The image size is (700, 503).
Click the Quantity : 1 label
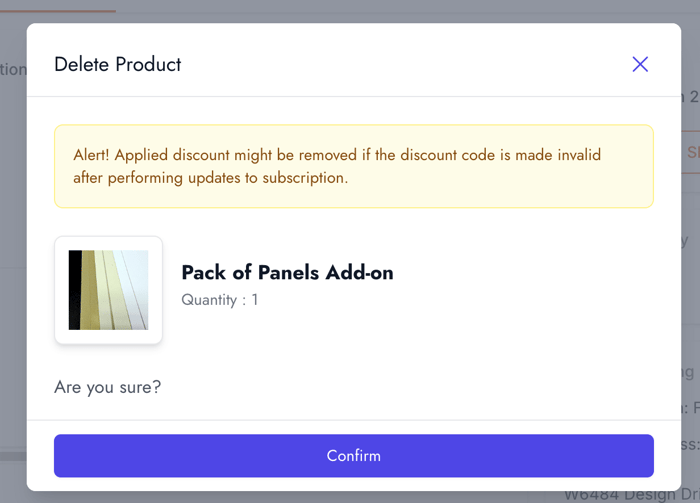219,299
